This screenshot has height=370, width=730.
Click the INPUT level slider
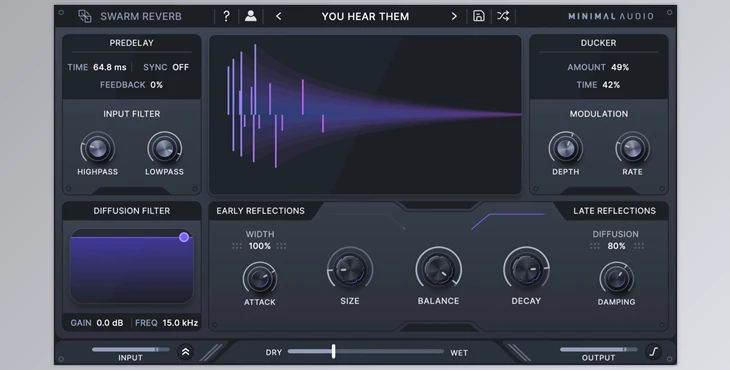131,350
